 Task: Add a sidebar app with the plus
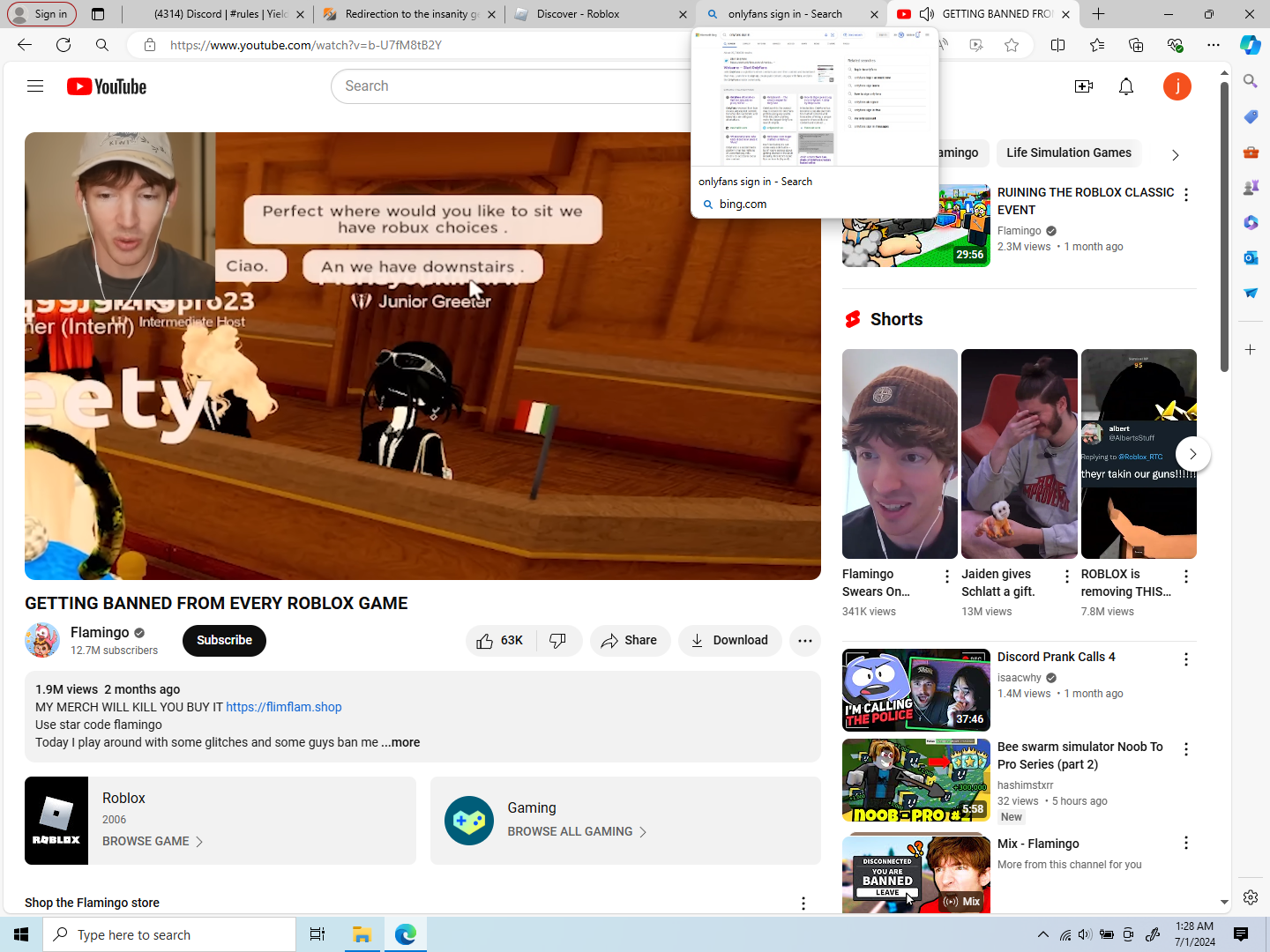[x=1251, y=350]
